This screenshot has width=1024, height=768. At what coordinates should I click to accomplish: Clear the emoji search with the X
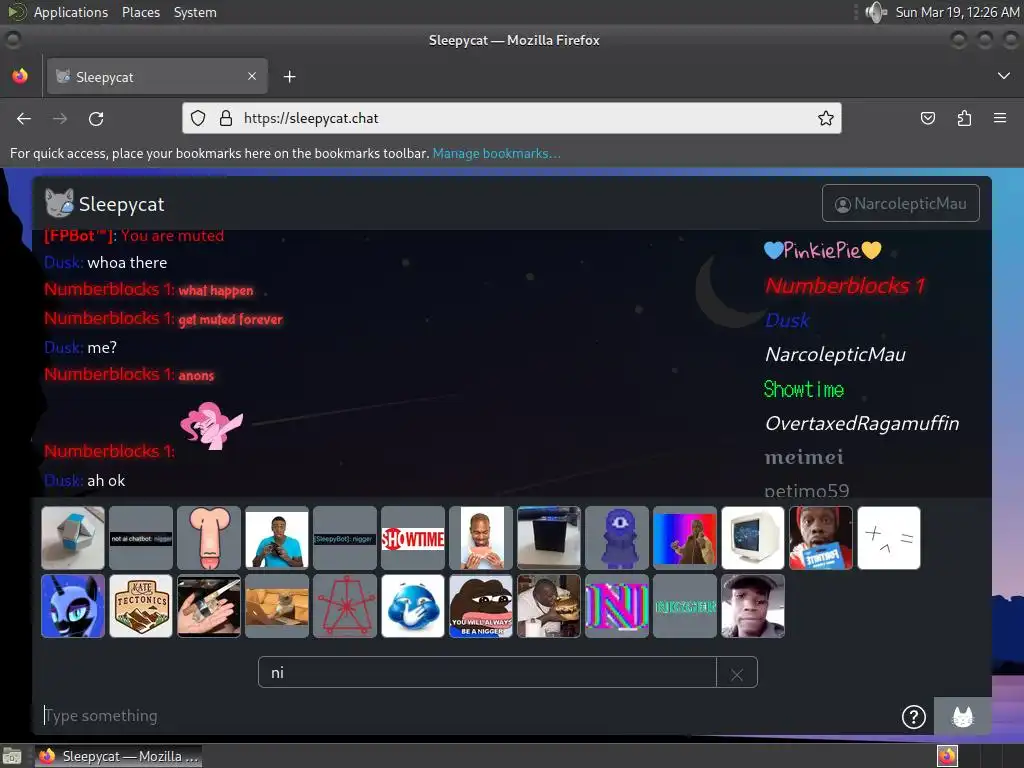[x=737, y=673]
